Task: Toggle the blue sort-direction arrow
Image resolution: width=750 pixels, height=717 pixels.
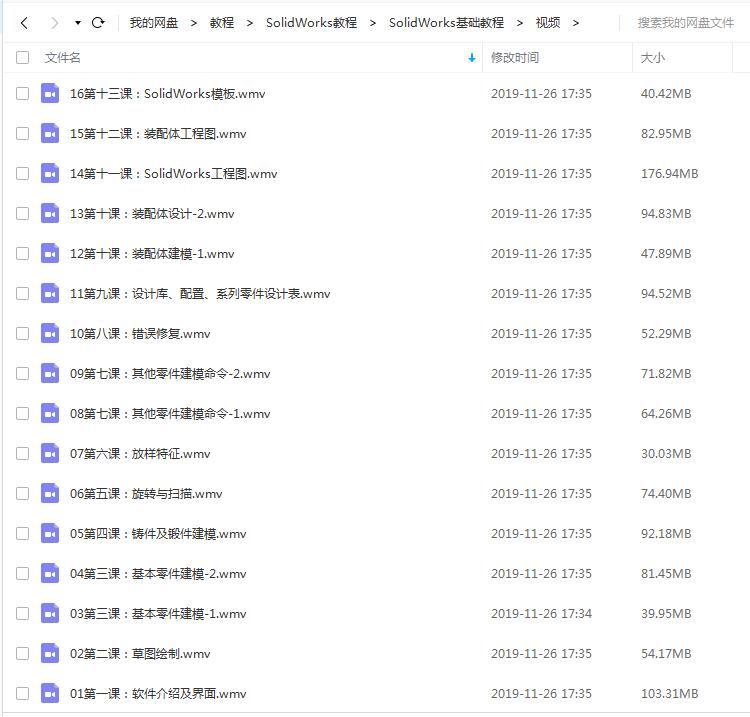Action: click(472, 57)
